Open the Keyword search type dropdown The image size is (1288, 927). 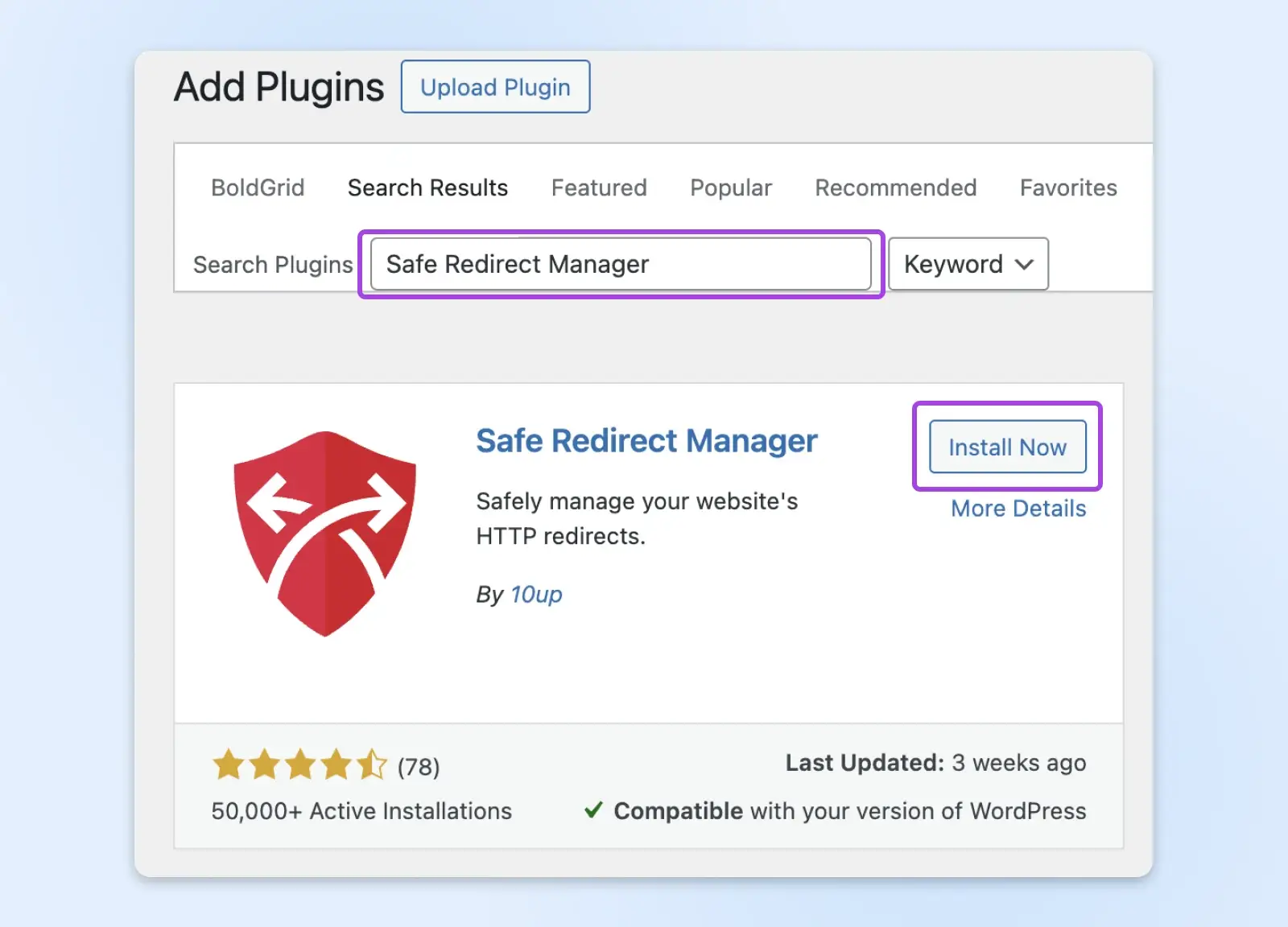coord(968,264)
